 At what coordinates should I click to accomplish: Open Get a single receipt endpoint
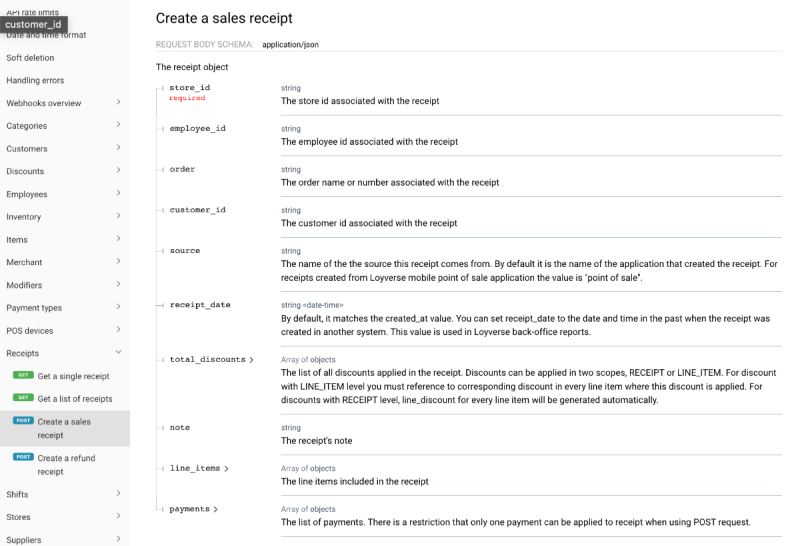point(73,376)
